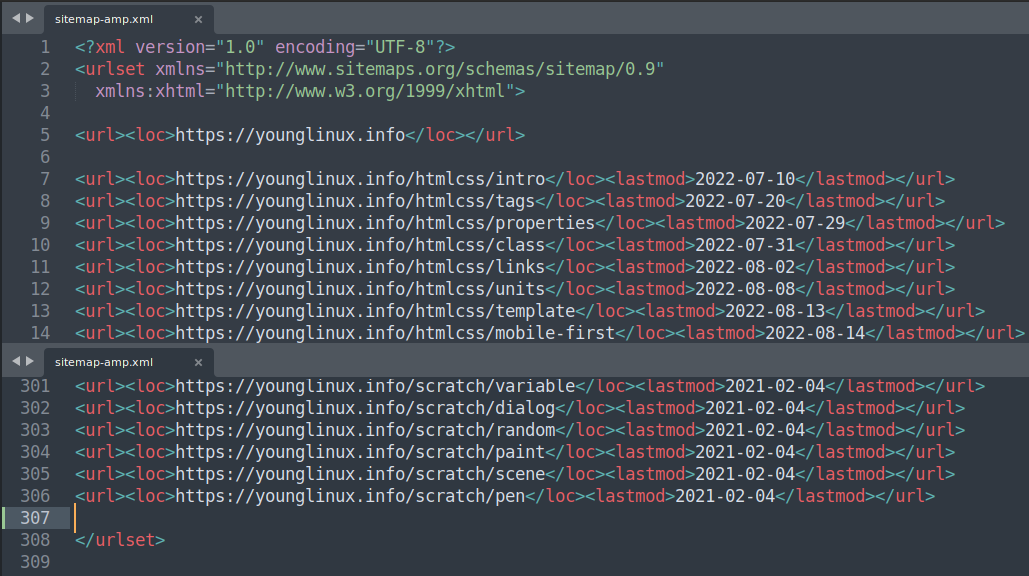
Task: Click the right tab-scroll arrow in bottom pane
Action: [30, 361]
